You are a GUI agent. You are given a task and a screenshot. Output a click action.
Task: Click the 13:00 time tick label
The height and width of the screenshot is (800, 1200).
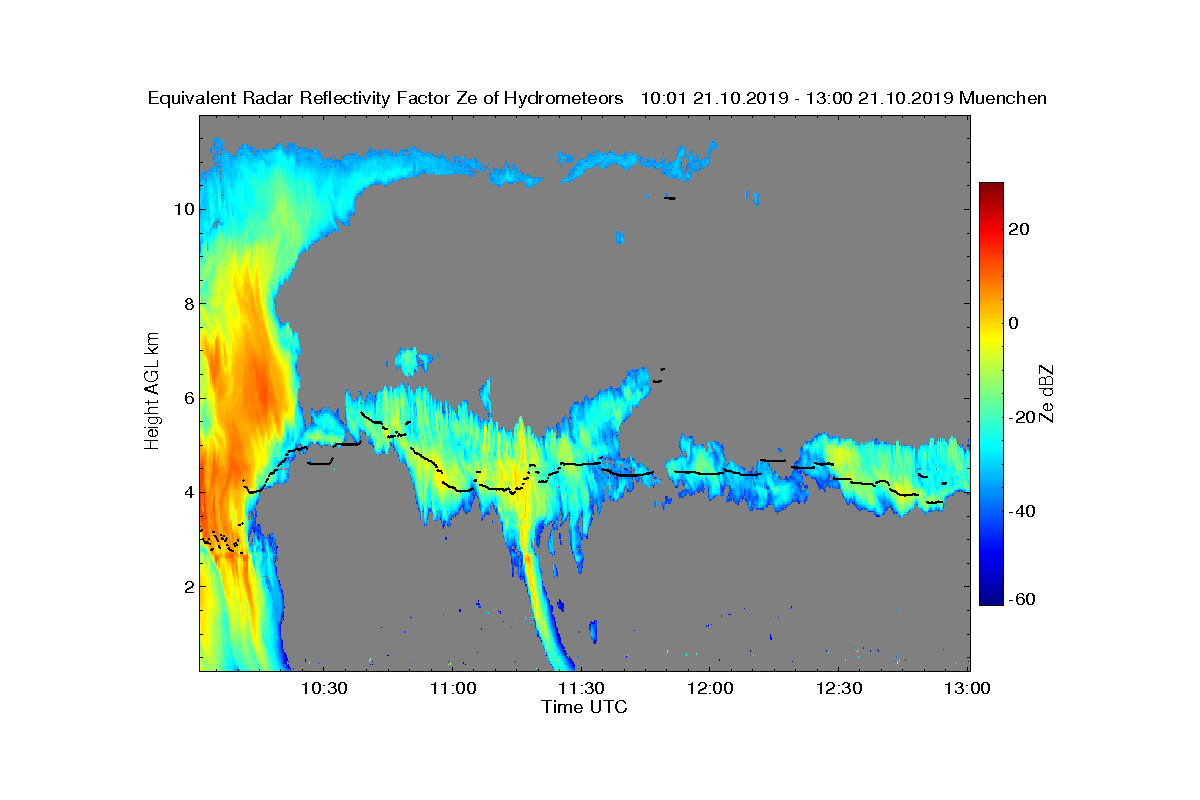967,688
